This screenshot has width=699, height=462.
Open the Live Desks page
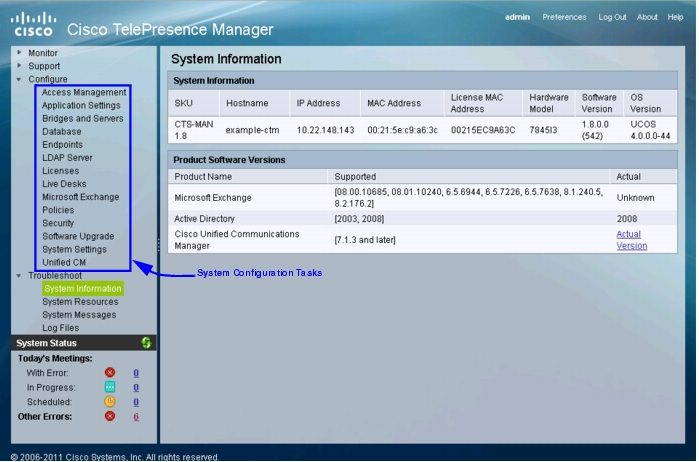click(x=64, y=184)
